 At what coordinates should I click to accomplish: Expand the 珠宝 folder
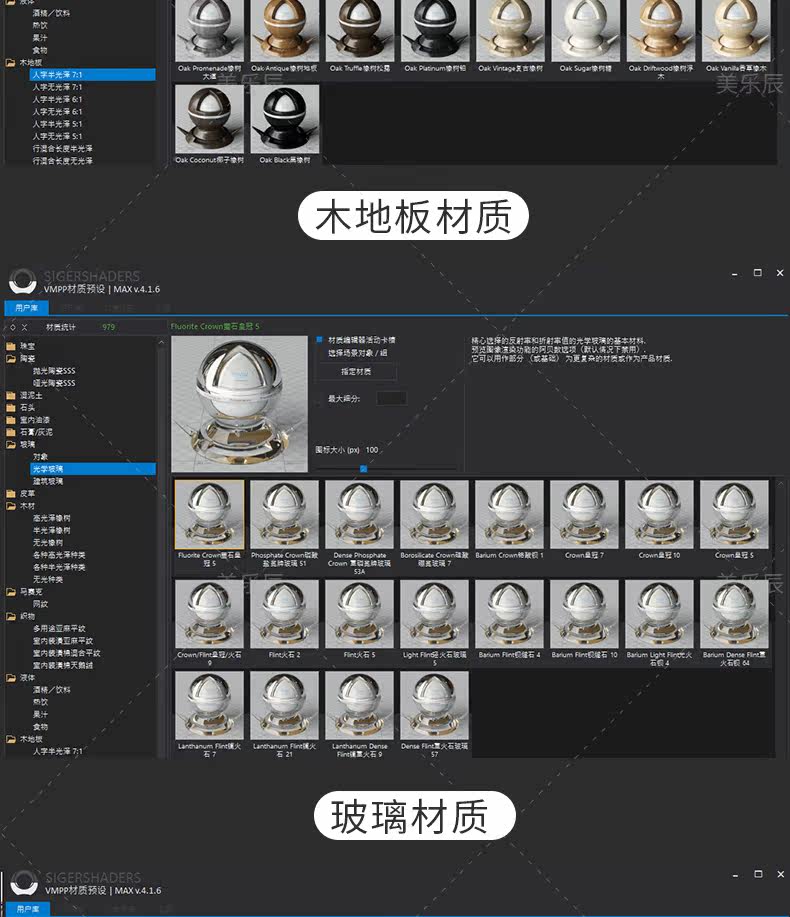tap(11, 346)
